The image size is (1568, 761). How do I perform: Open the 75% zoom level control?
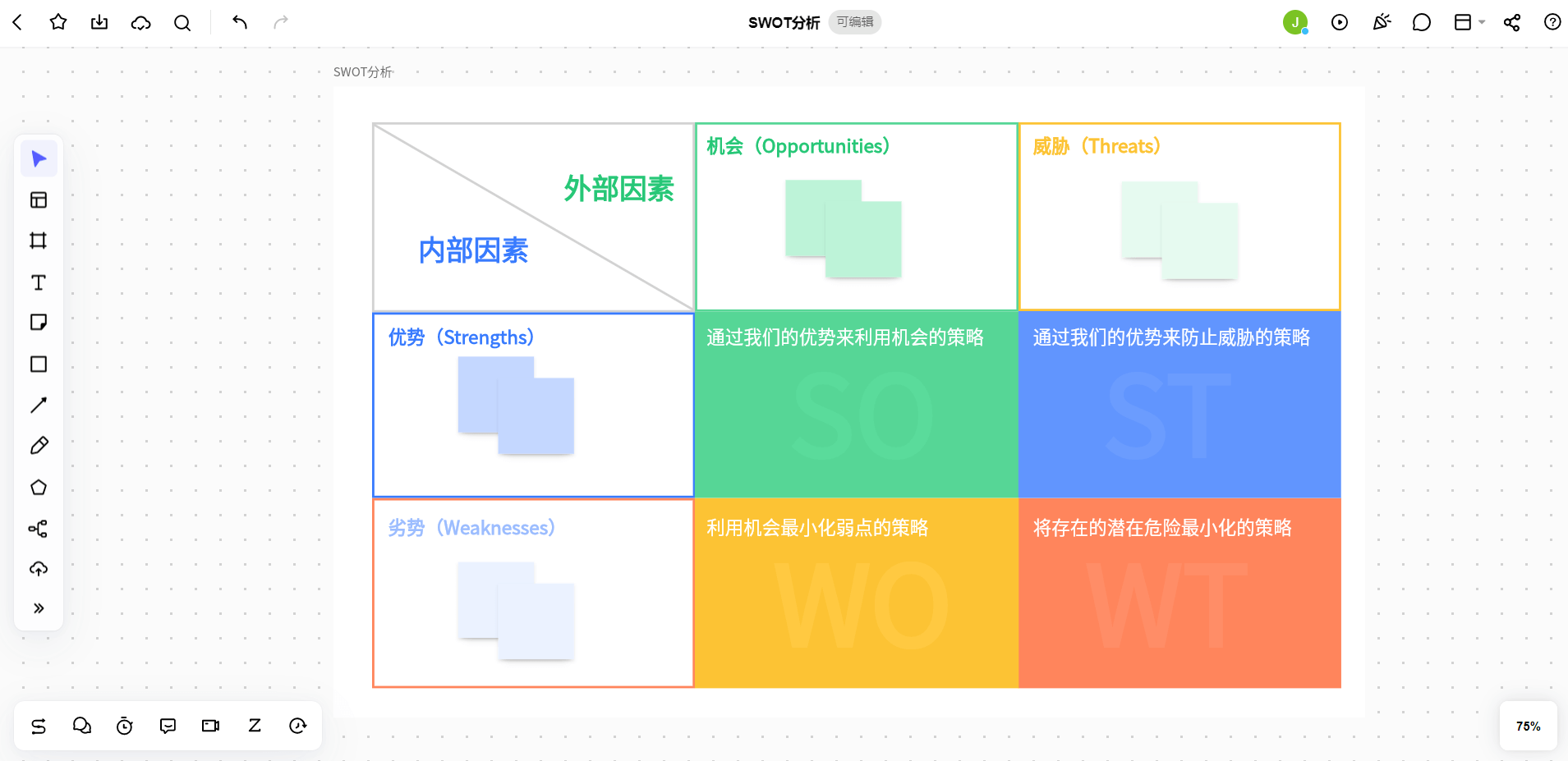click(x=1528, y=727)
